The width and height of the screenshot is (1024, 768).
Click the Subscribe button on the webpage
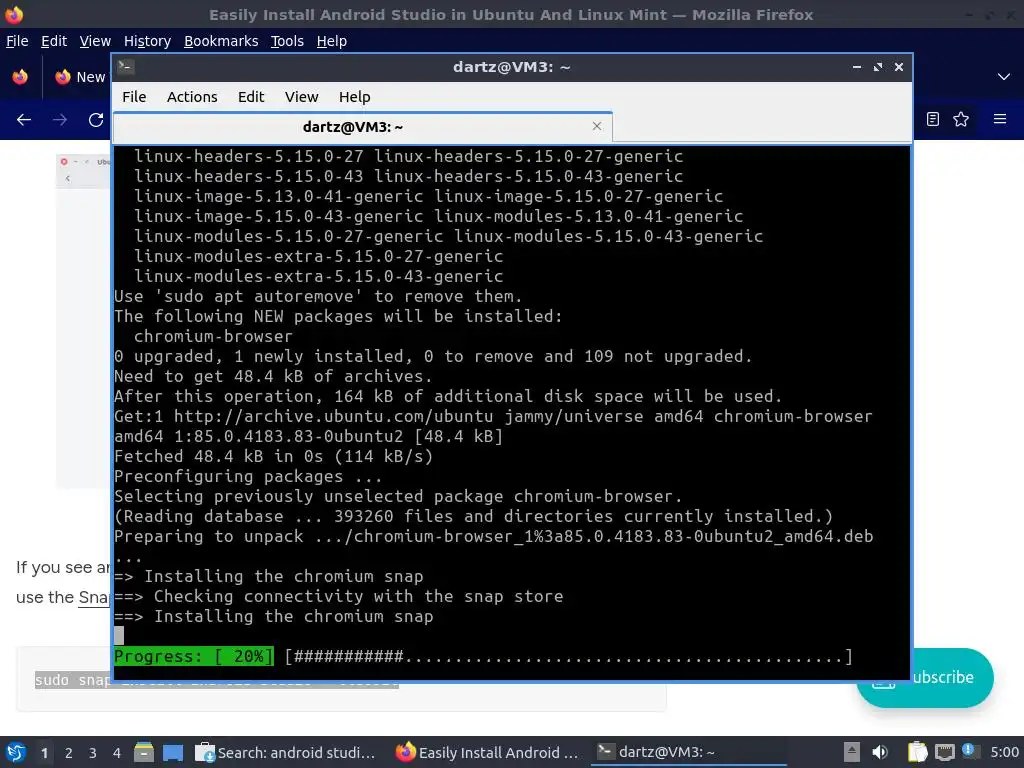click(952, 678)
